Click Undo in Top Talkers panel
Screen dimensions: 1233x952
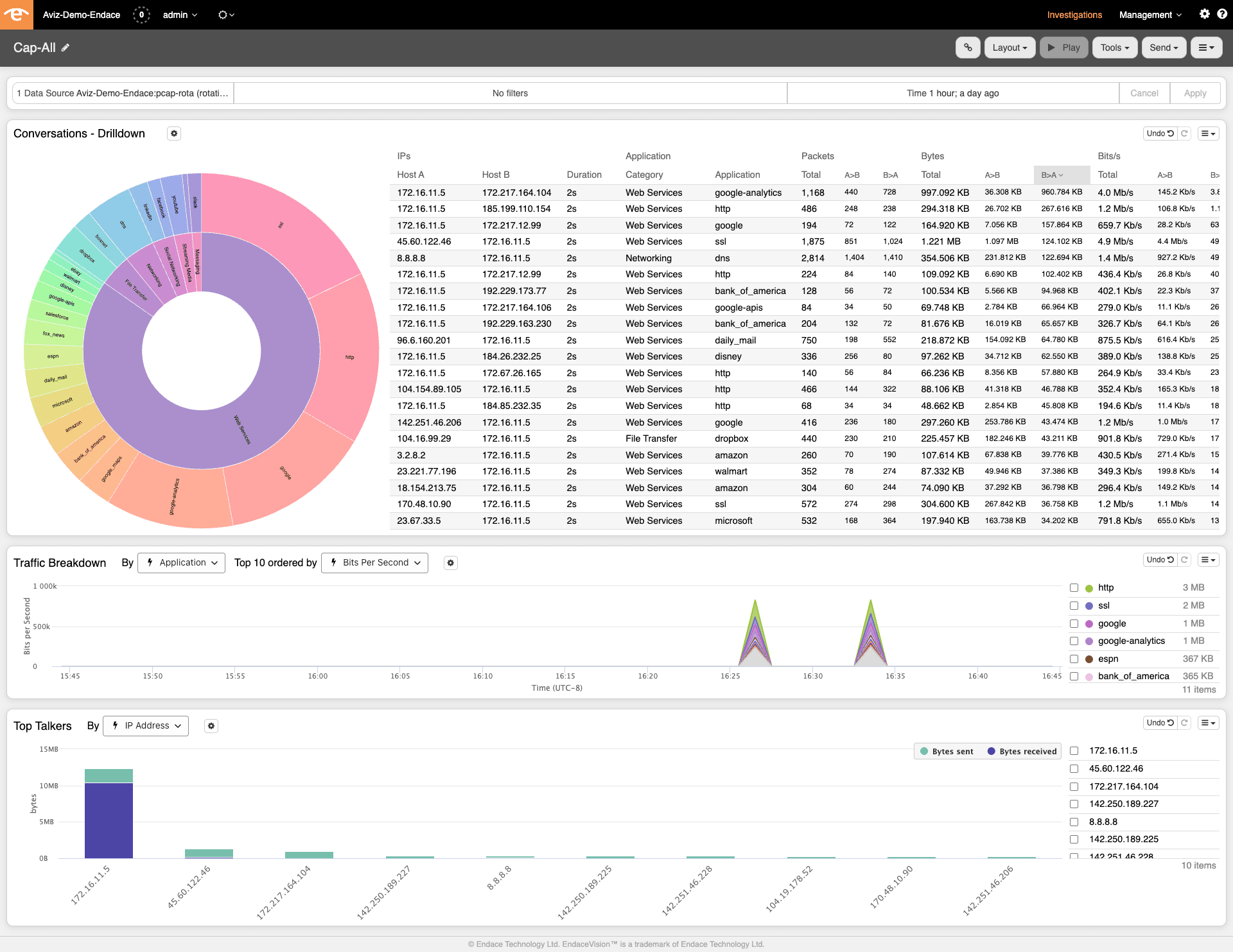[x=1160, y=723]
